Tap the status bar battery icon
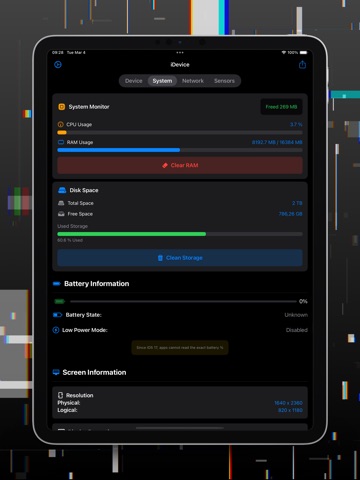This screenshot has height=480, width=360. coord(303,52)
